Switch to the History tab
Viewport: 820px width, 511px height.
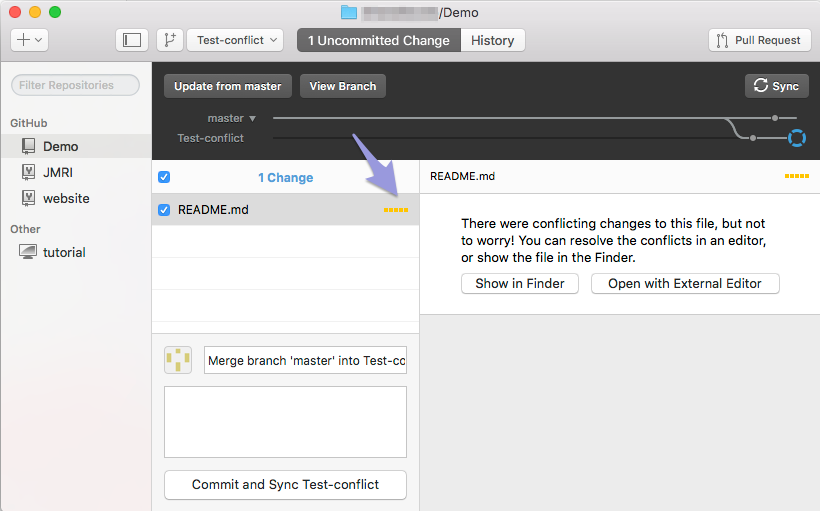click(492, 40)
